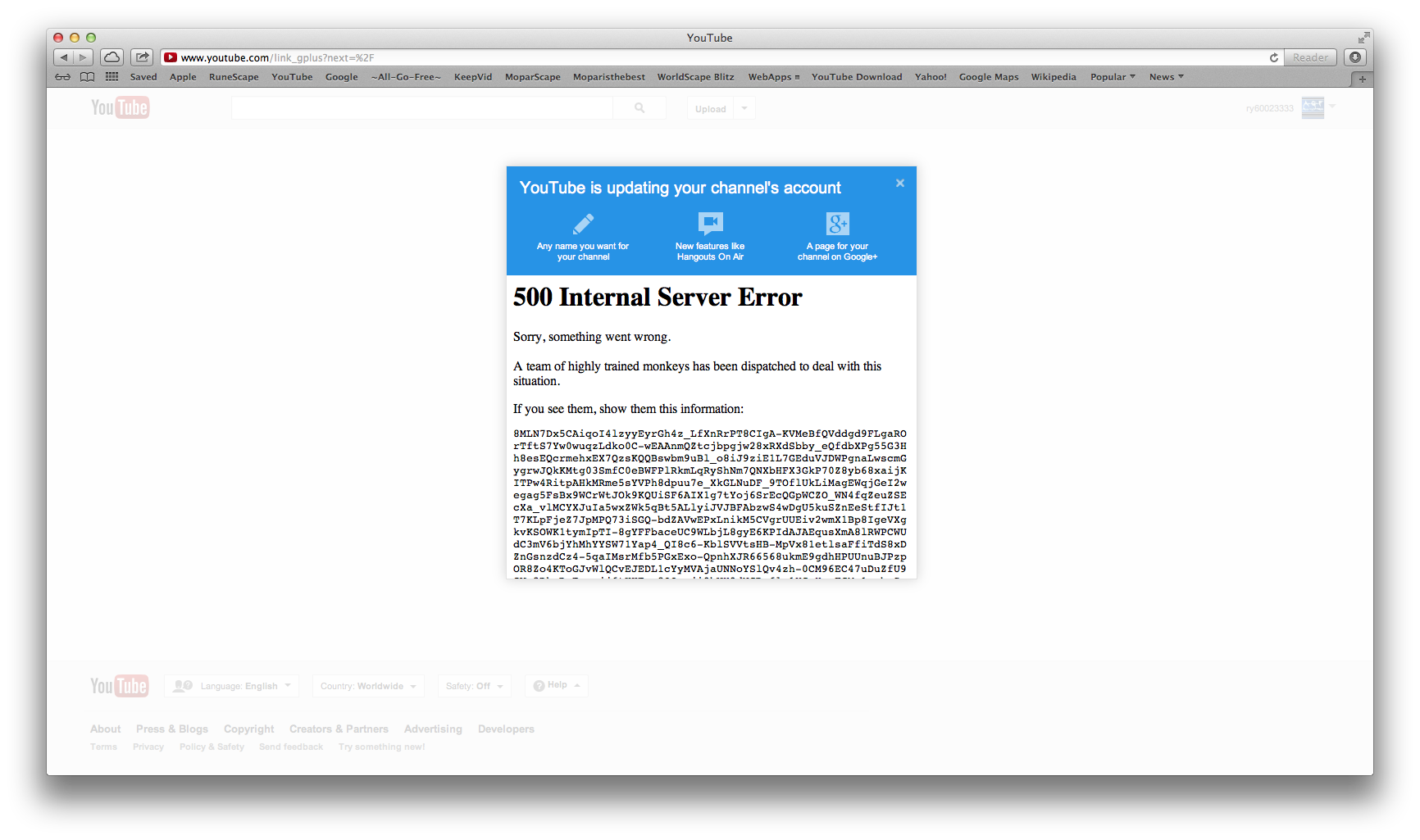
Task: Enter full screen with the arrows icon
Action: tap(1363, 38)
